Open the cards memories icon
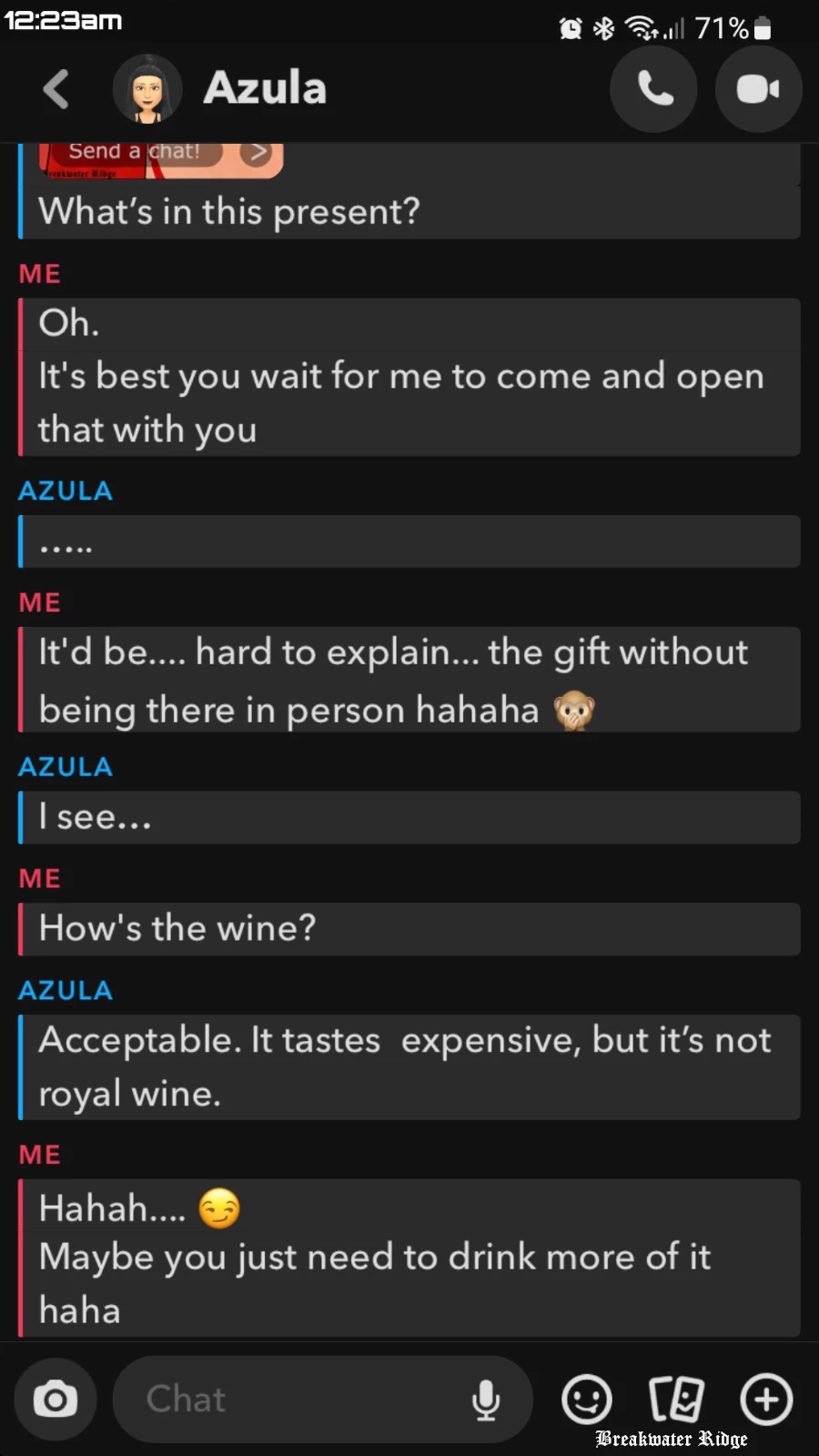The image size is (819, 1456). coord(676,1400)
